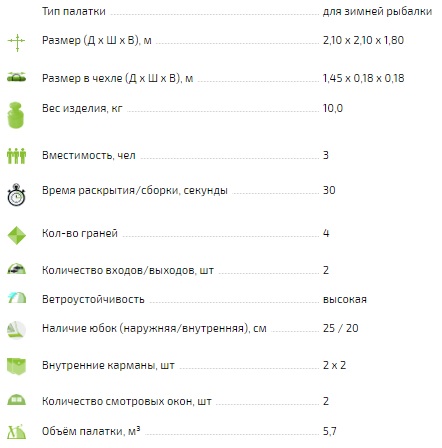Click the 'Вес изделия, кг' label

(82, 108)
